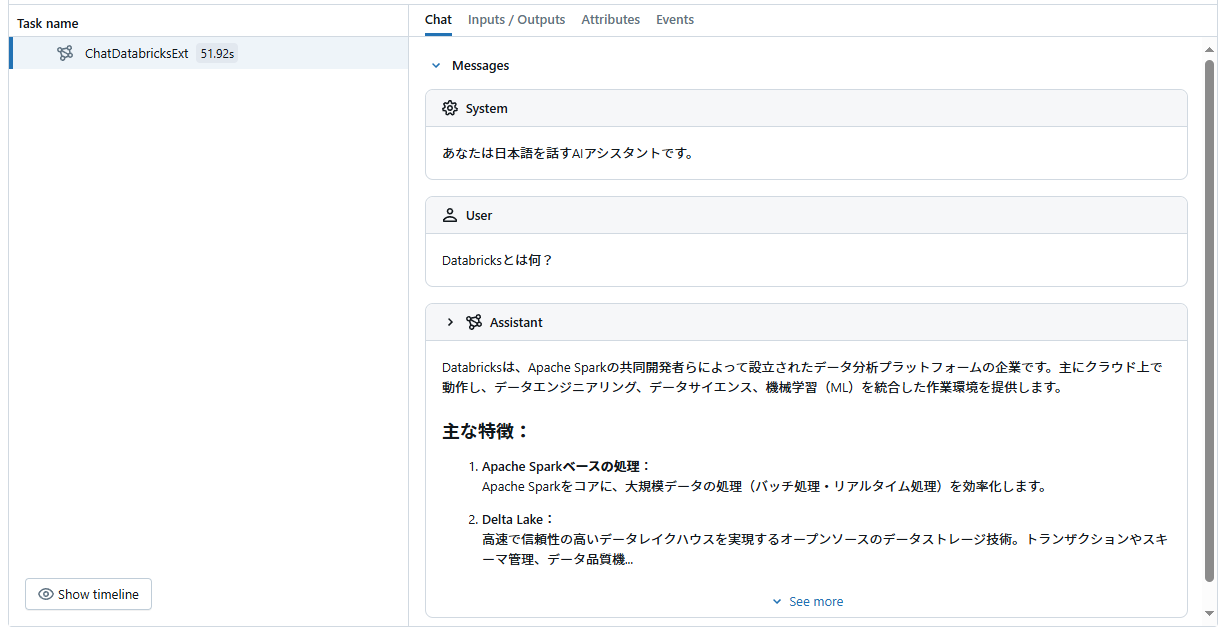This screenshot has width=1224, height=633.
Task: Expand response via See more
Action: pyautogui.click(x=807, y=601)
